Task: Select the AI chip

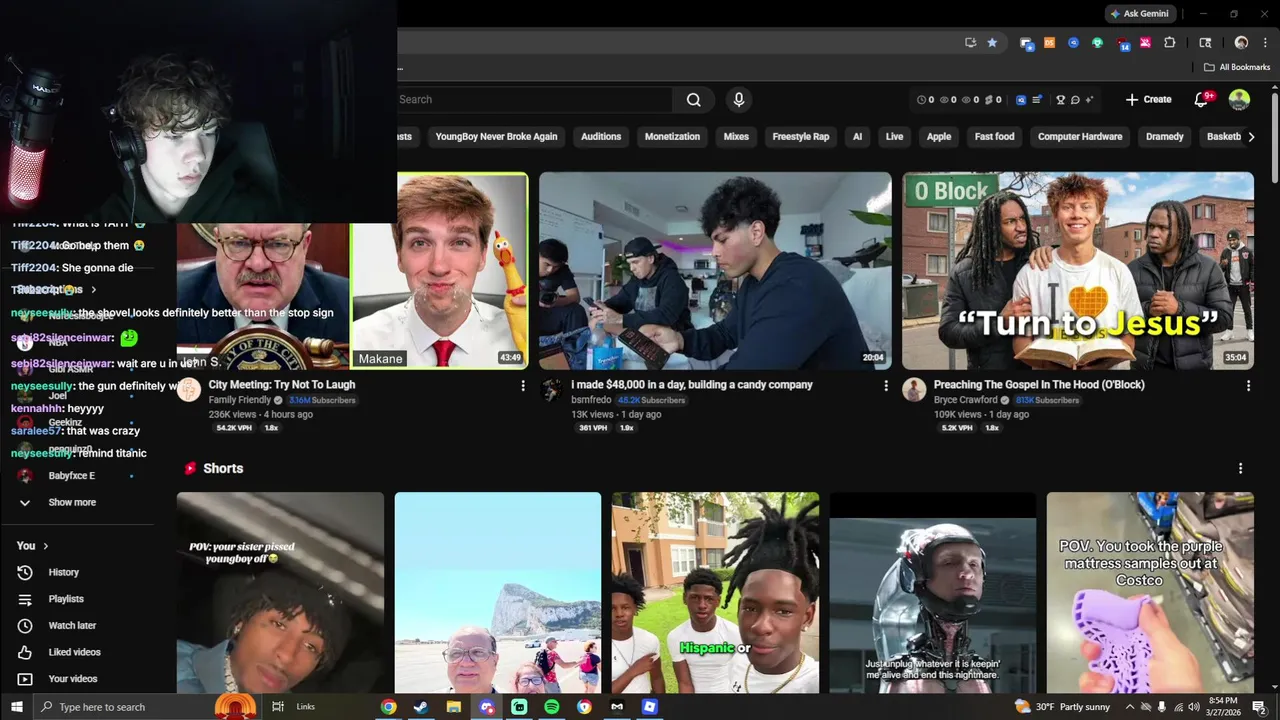Action: pos(857,136)
